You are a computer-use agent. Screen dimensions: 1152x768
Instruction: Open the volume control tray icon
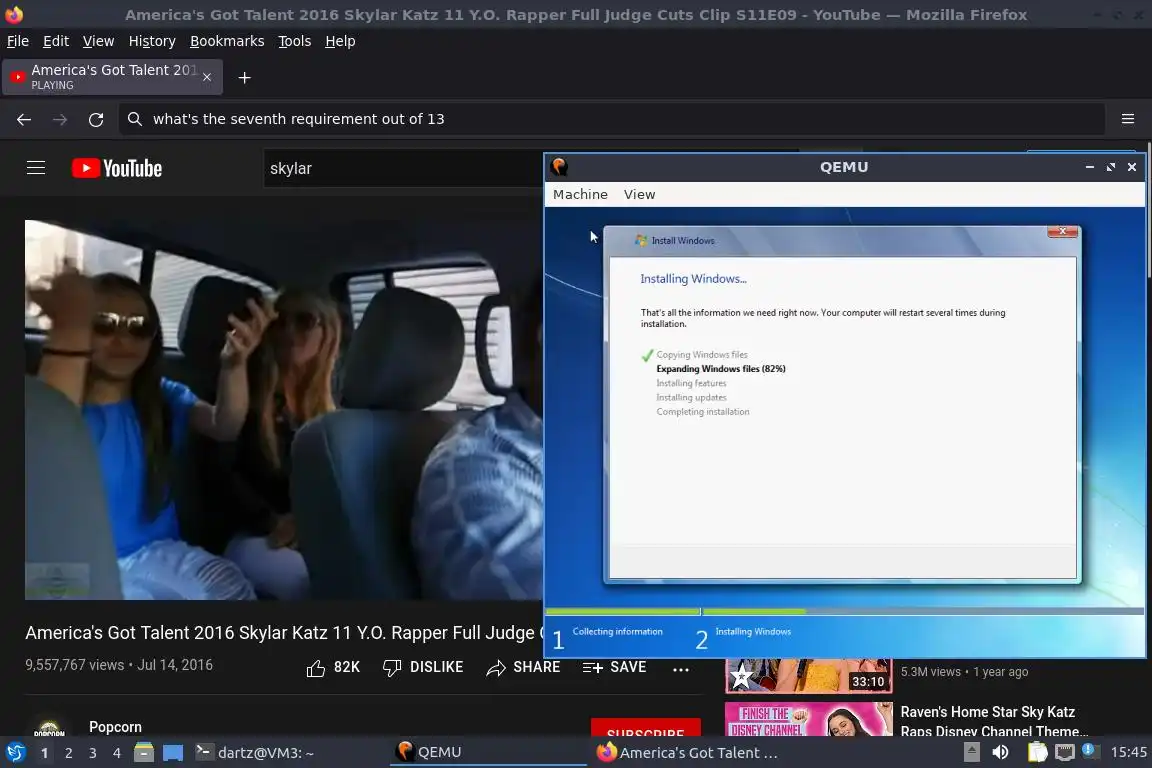coord(1000,752)
